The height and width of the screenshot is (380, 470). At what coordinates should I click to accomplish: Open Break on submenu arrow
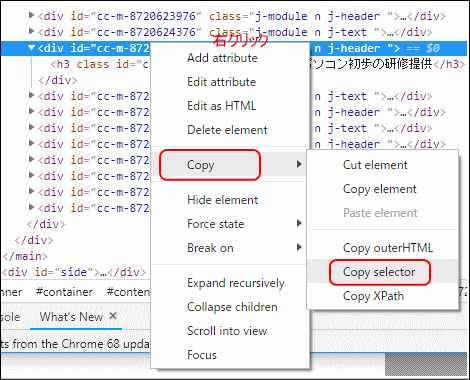pos(299,247)
